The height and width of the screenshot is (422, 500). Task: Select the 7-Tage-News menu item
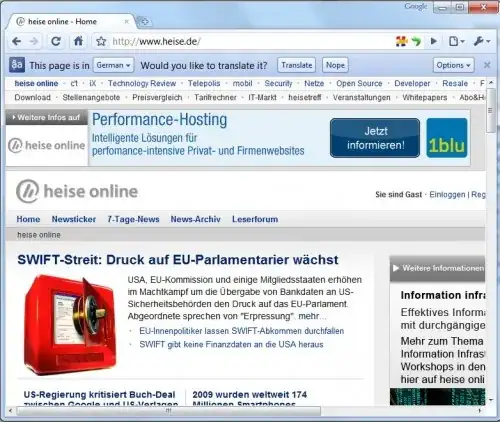133,219
